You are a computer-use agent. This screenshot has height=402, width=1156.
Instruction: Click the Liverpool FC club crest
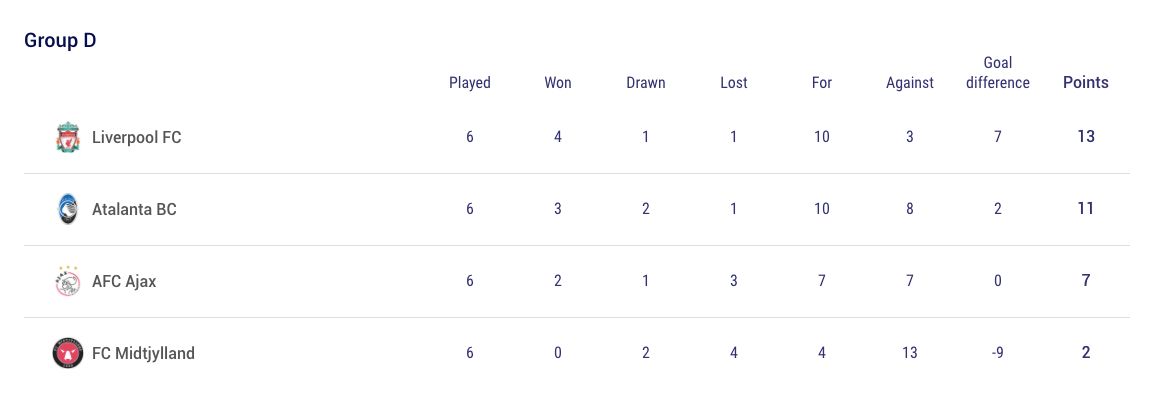[x=67, y=137]
